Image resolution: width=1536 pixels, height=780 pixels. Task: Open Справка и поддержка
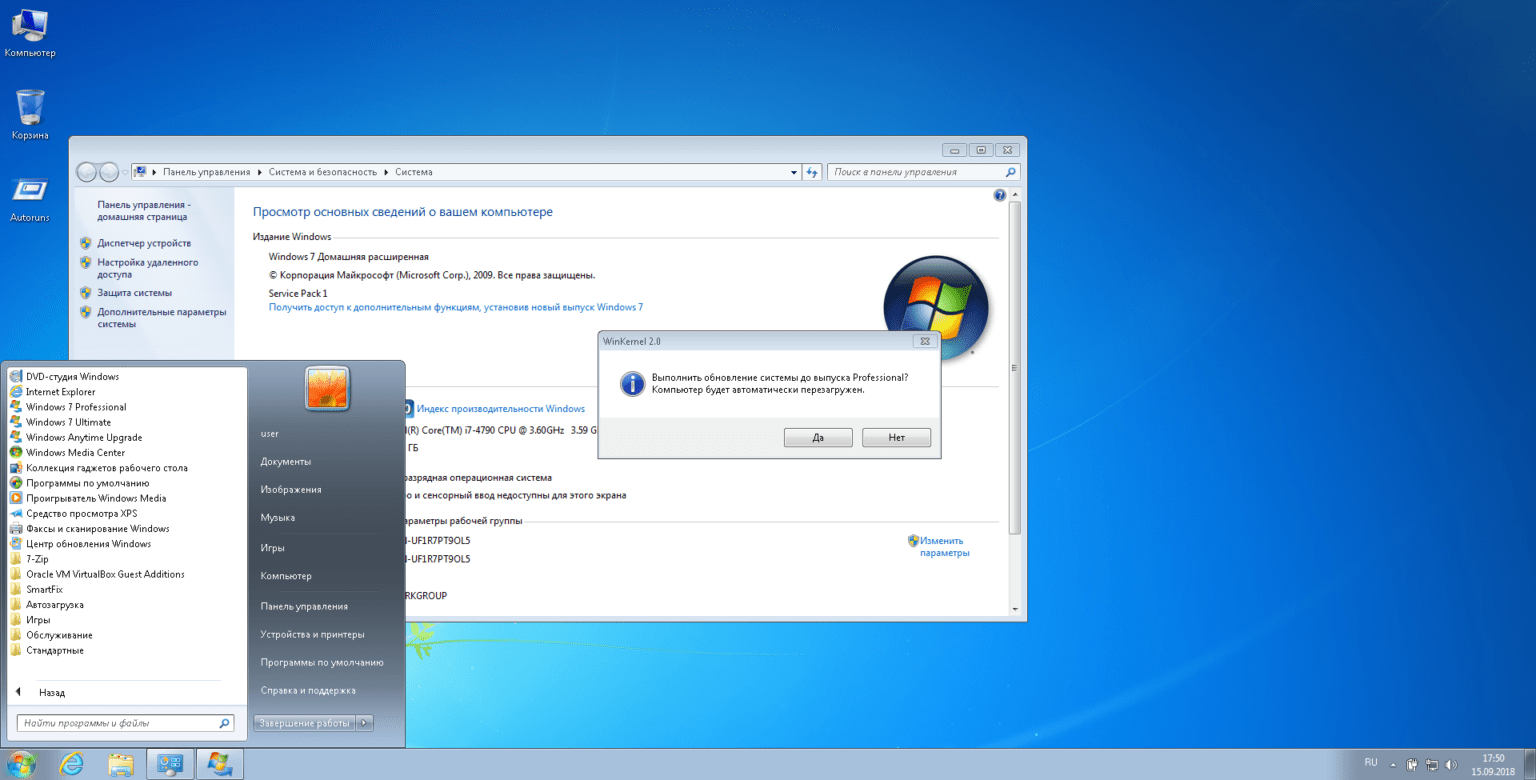point(308,690)
